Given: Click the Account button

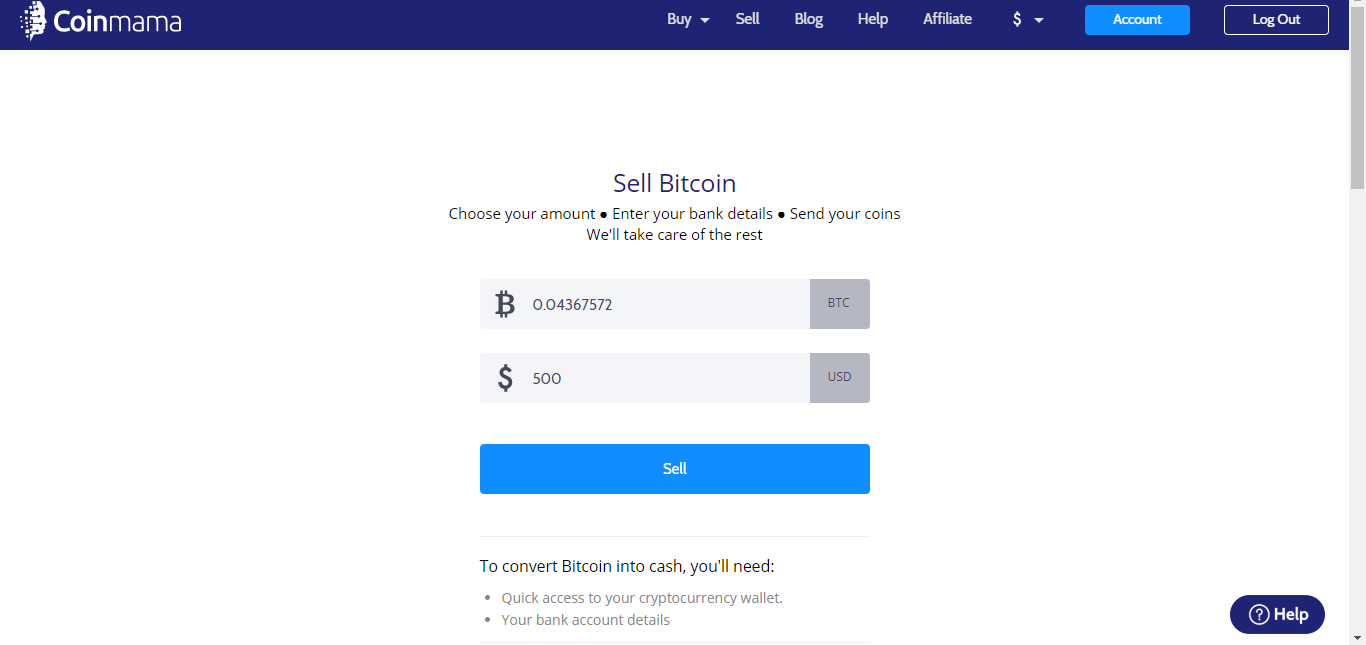Looking at the screenshot, I should pyautogui.click(x=1137, y=20).
